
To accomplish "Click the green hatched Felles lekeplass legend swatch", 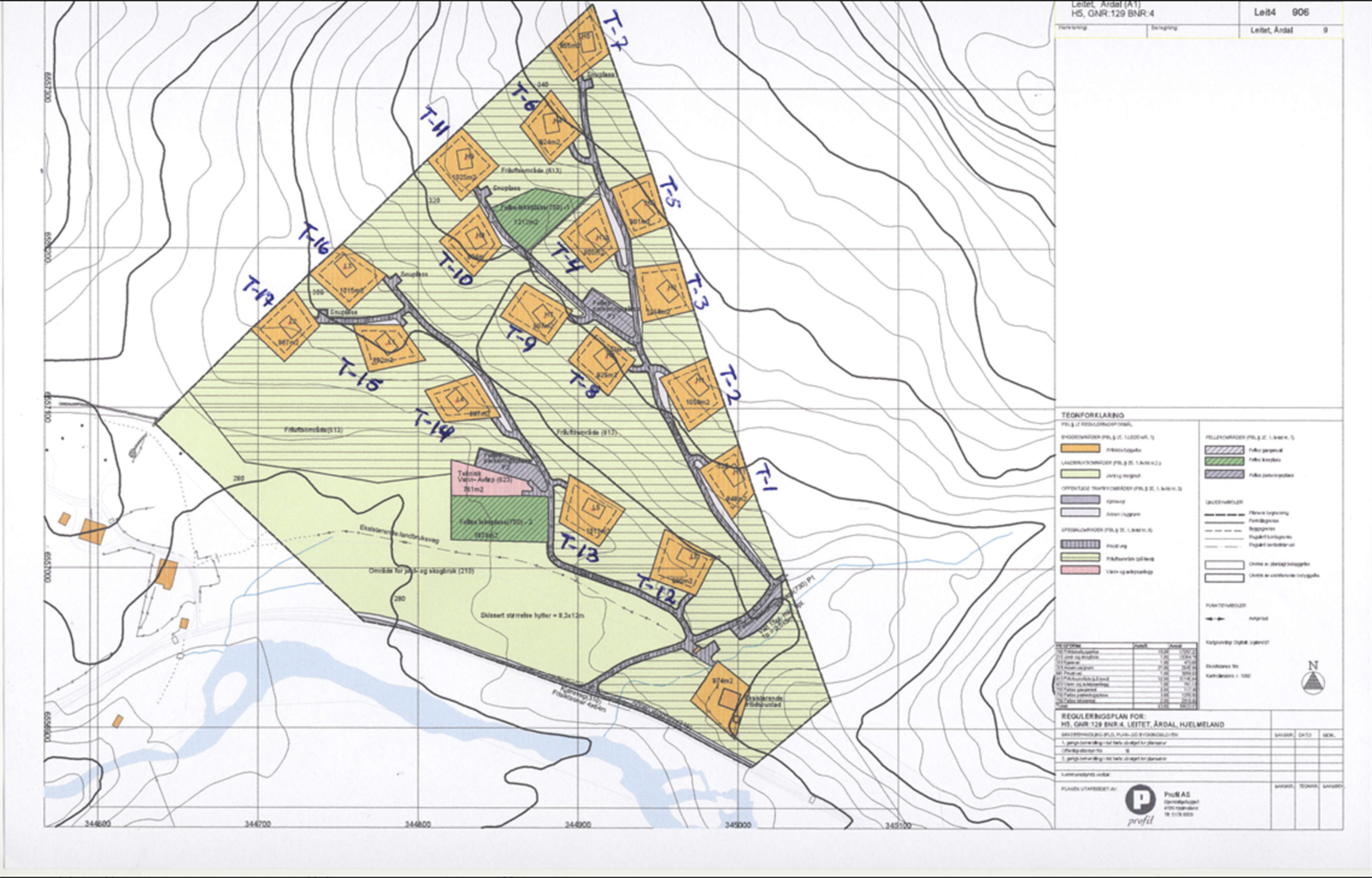I will [x=1224, y=461].
